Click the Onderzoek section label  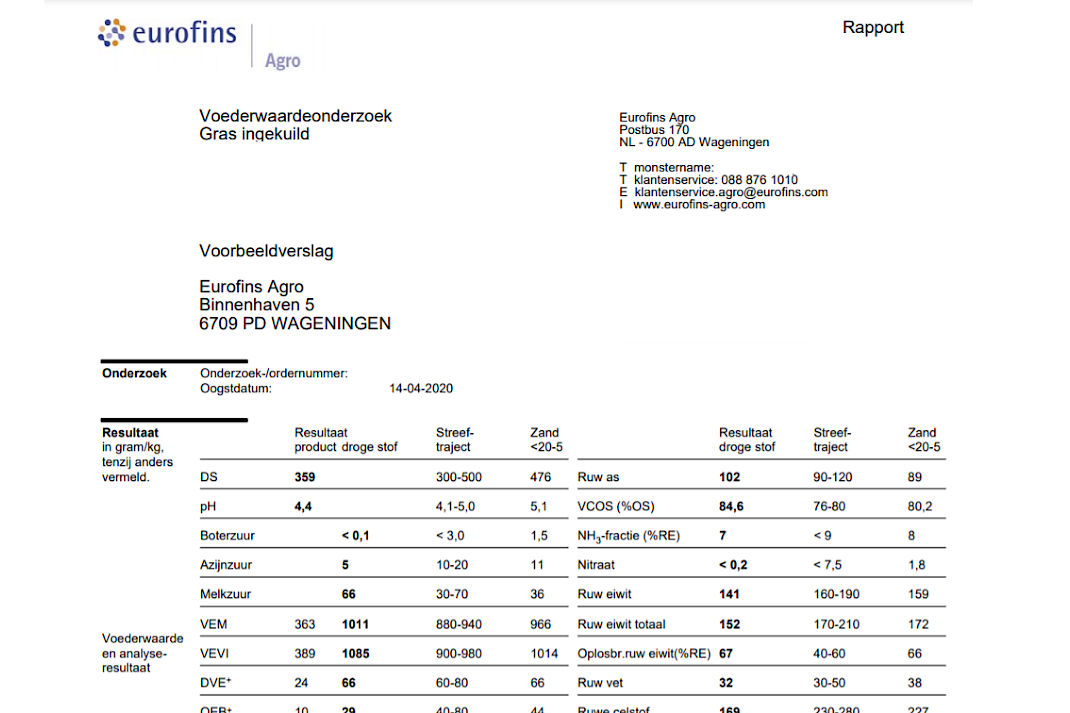tap(134, 373)
